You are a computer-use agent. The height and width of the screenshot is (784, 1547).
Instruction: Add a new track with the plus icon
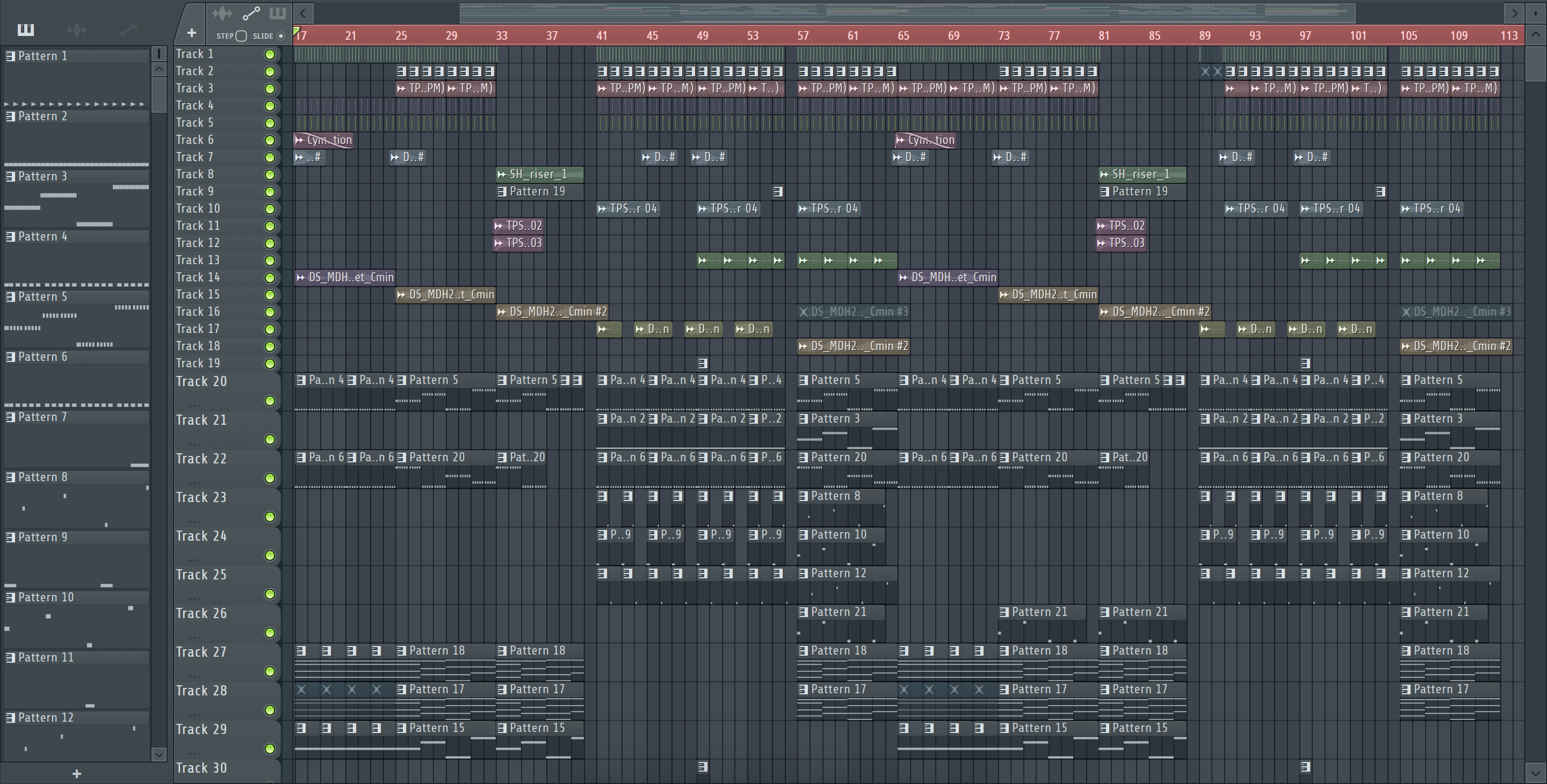coord(192,33)
